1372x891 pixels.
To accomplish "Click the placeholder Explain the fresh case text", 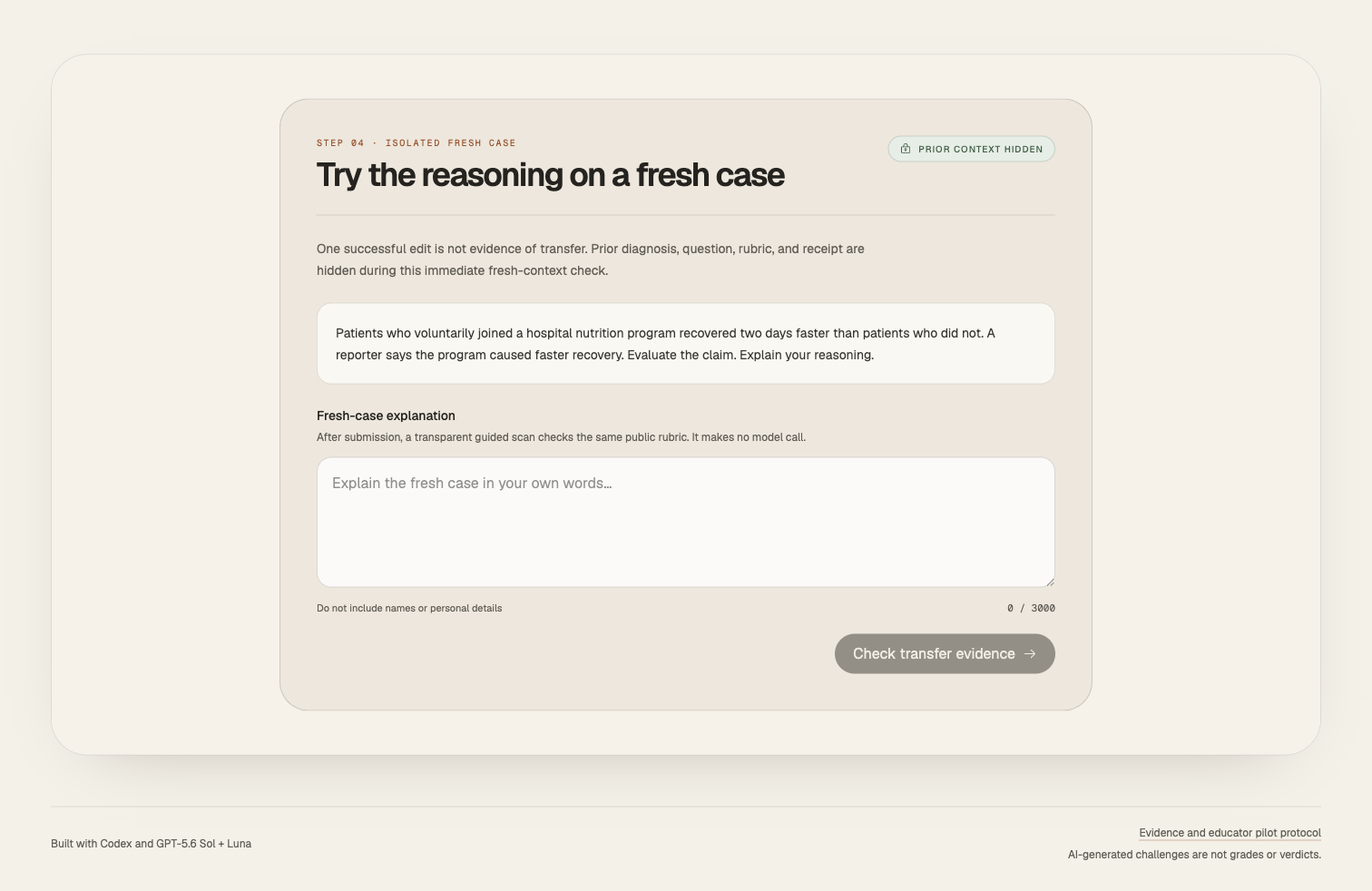I will 472,483.
